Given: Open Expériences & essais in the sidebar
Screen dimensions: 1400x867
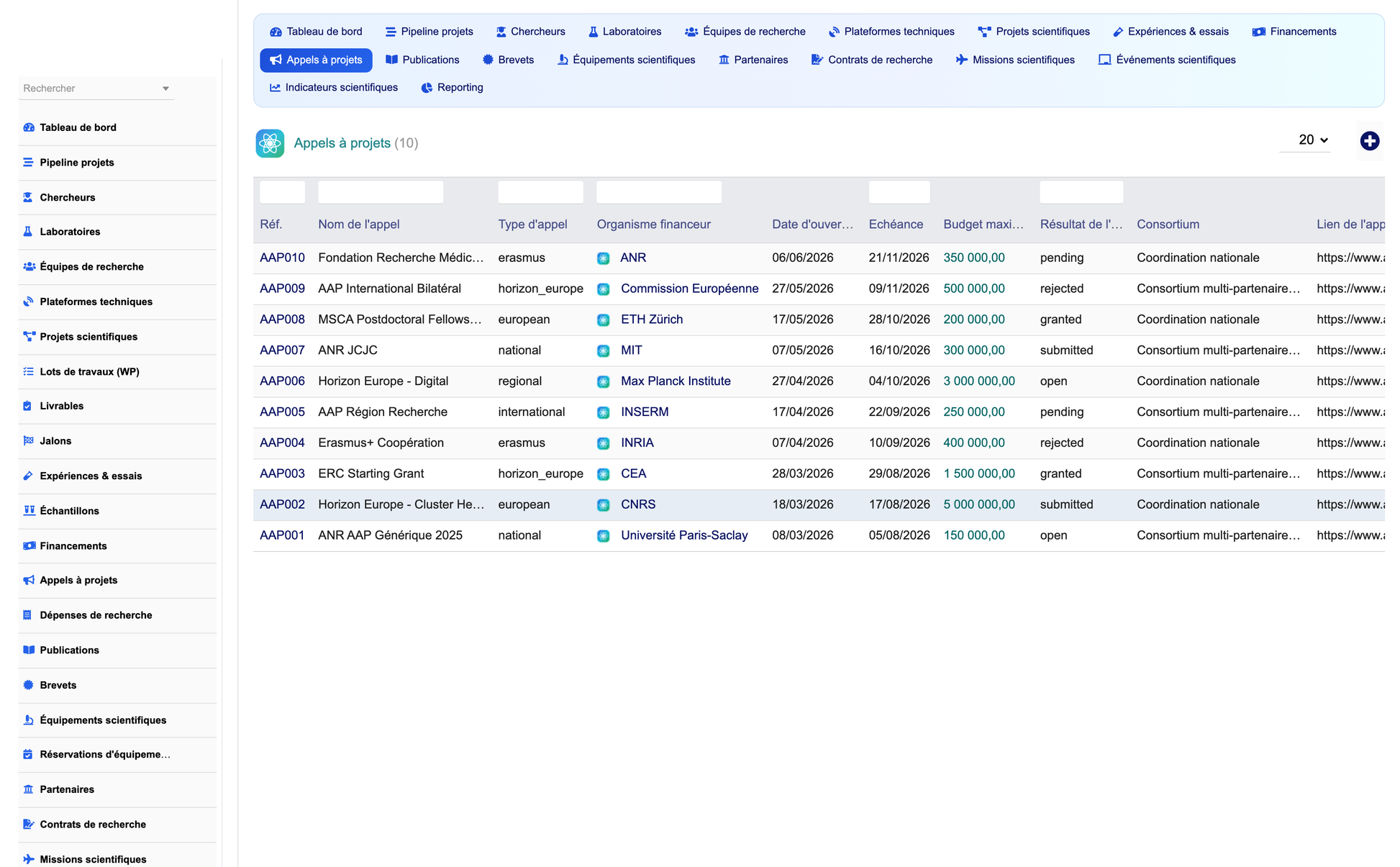Looking at the screenshot, I should [x=117, y=476].
